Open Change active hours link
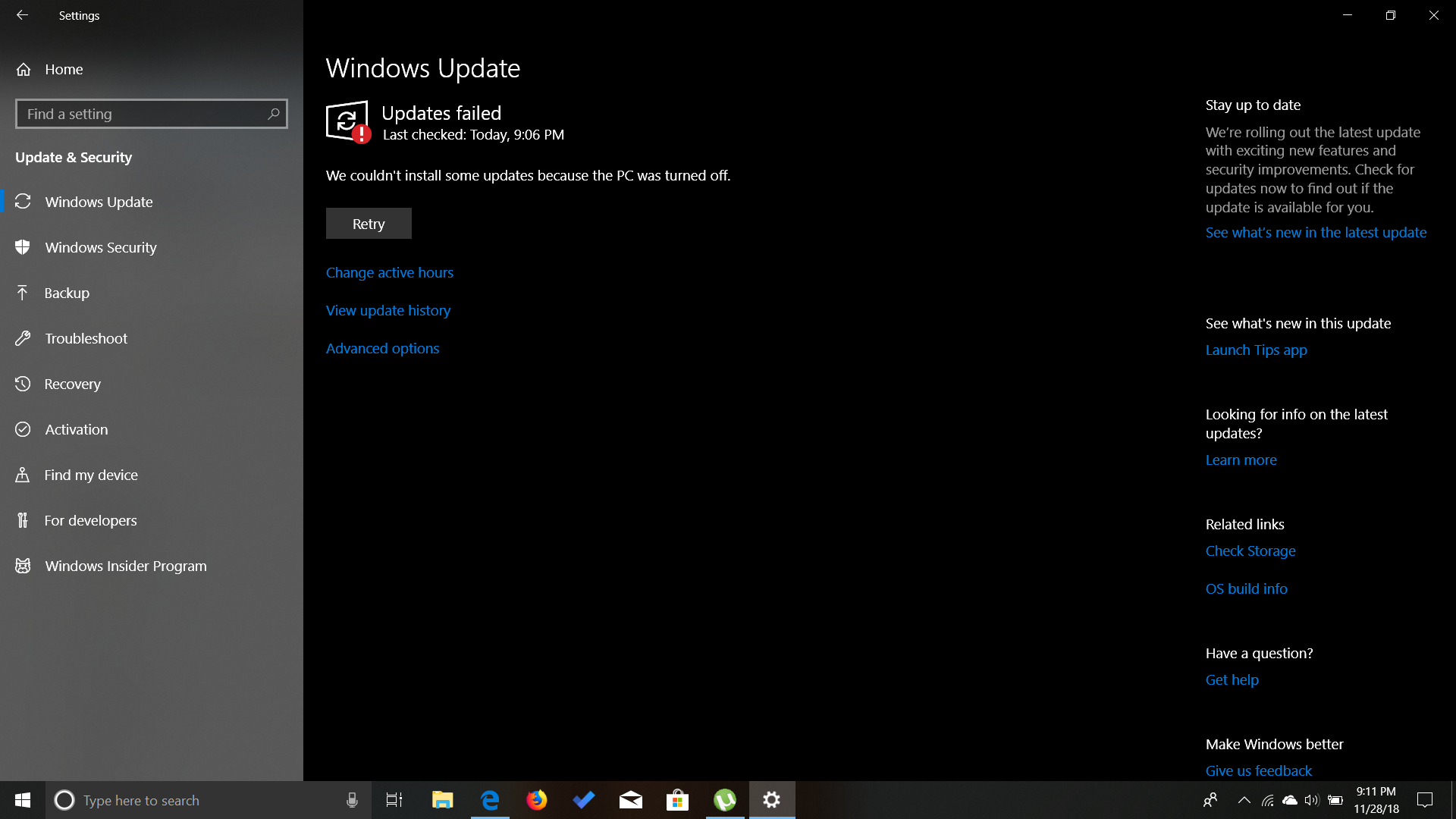 pos(390,272)
